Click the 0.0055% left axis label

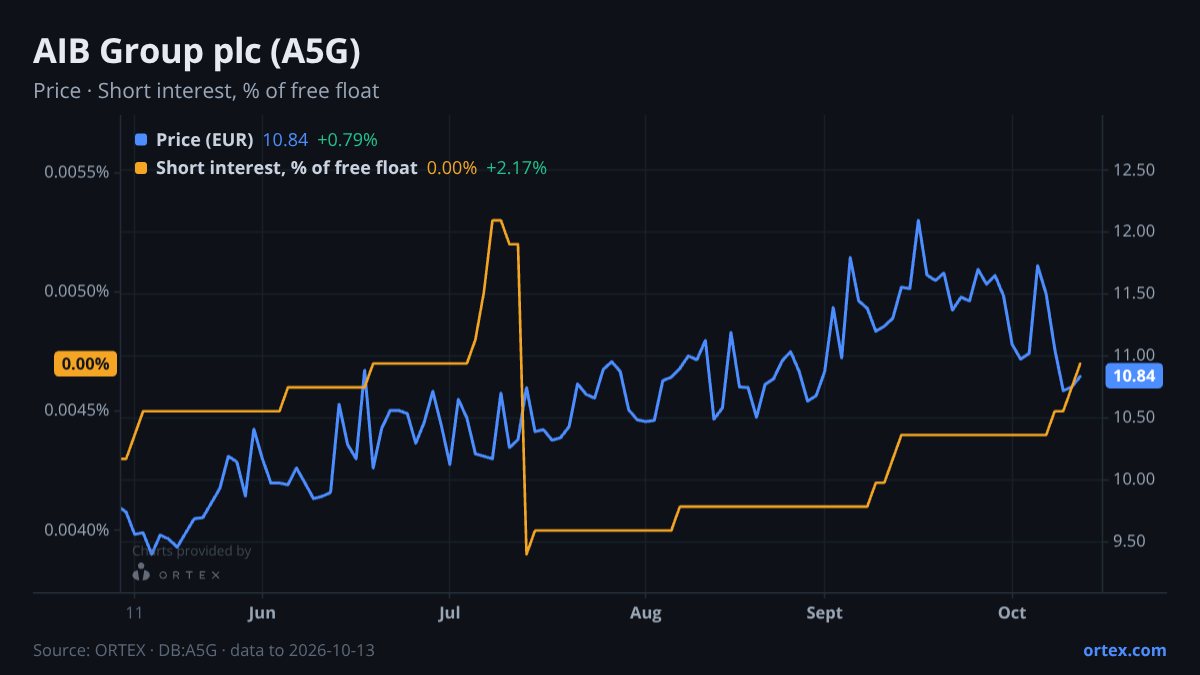click(76, 172)
